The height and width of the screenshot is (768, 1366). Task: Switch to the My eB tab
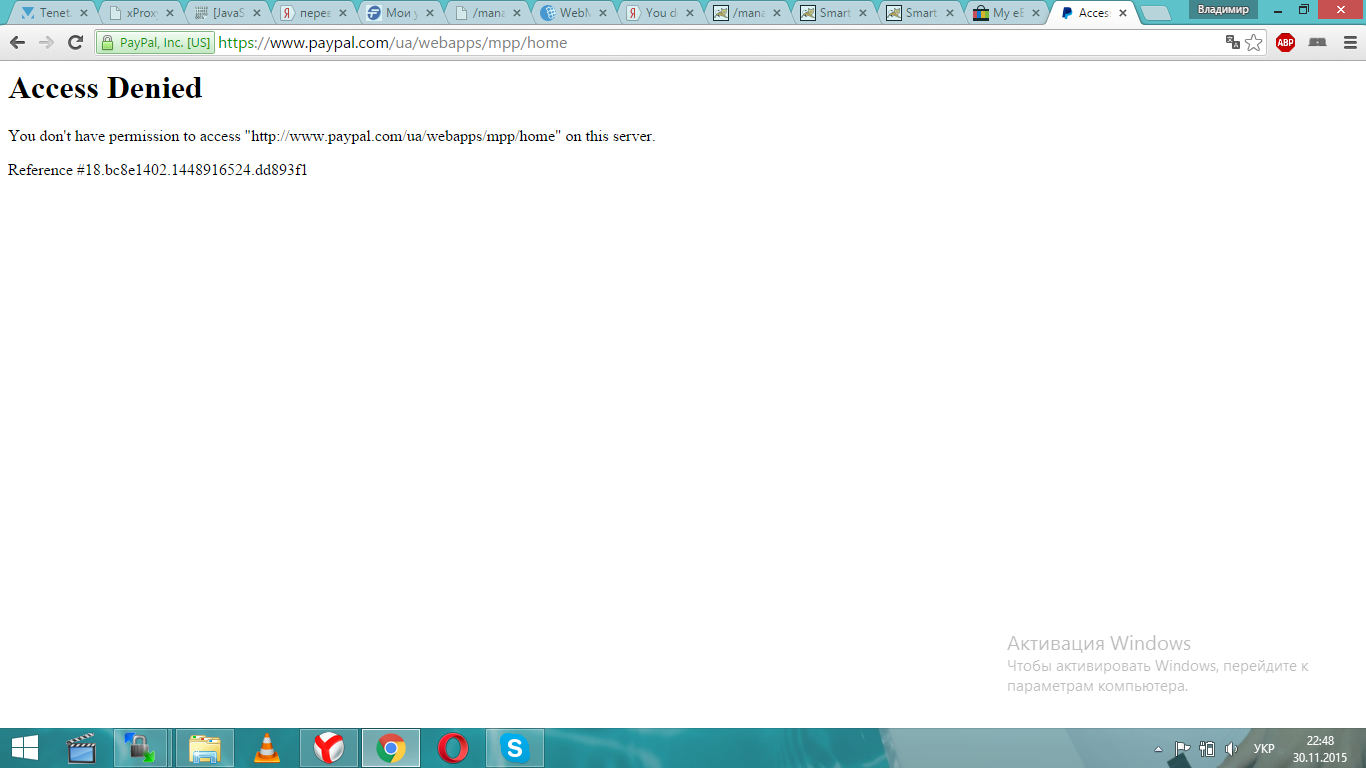tap(1004, 13)
